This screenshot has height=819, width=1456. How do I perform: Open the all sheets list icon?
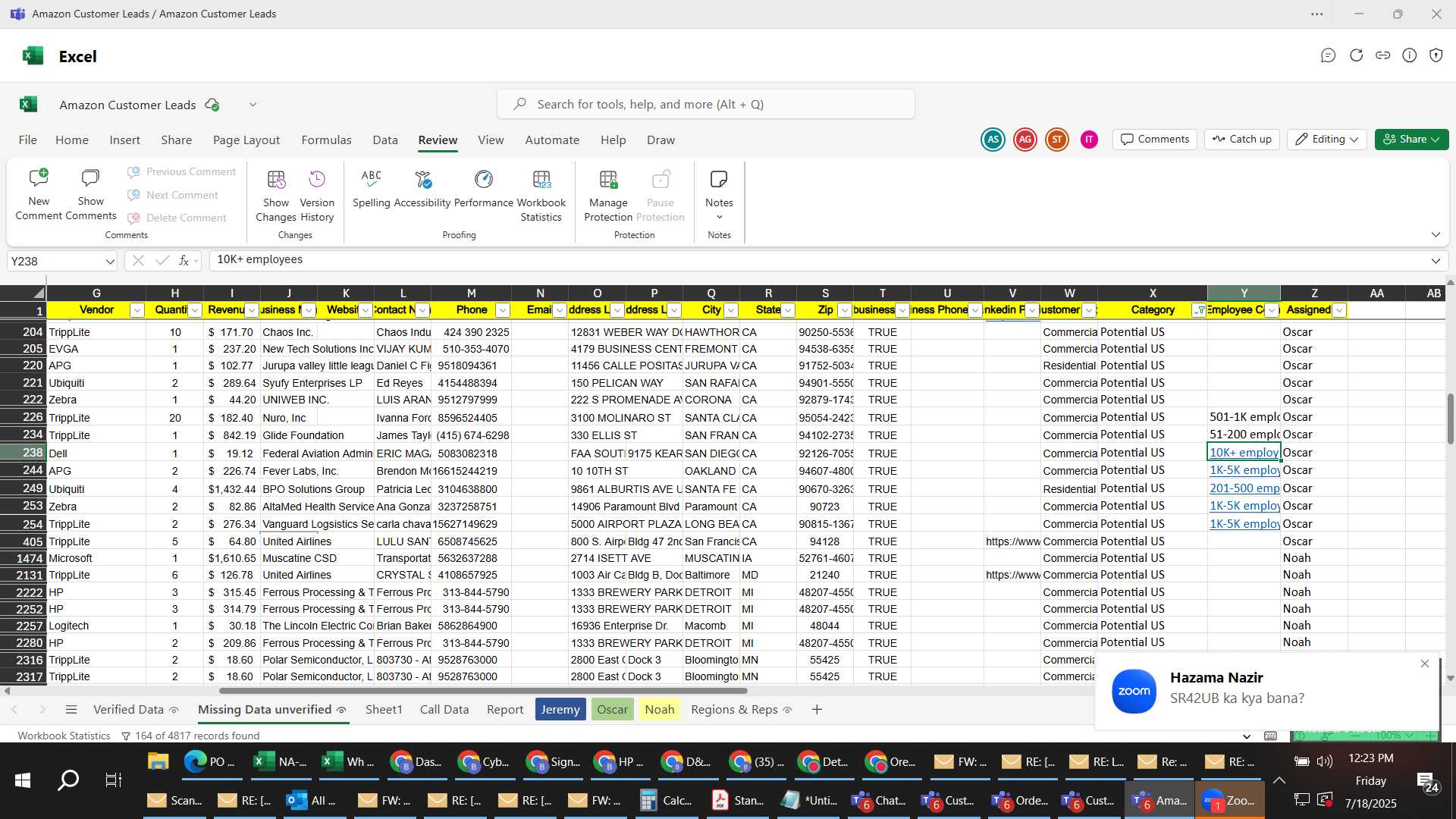pyautogui.click(x=71, y=710)
